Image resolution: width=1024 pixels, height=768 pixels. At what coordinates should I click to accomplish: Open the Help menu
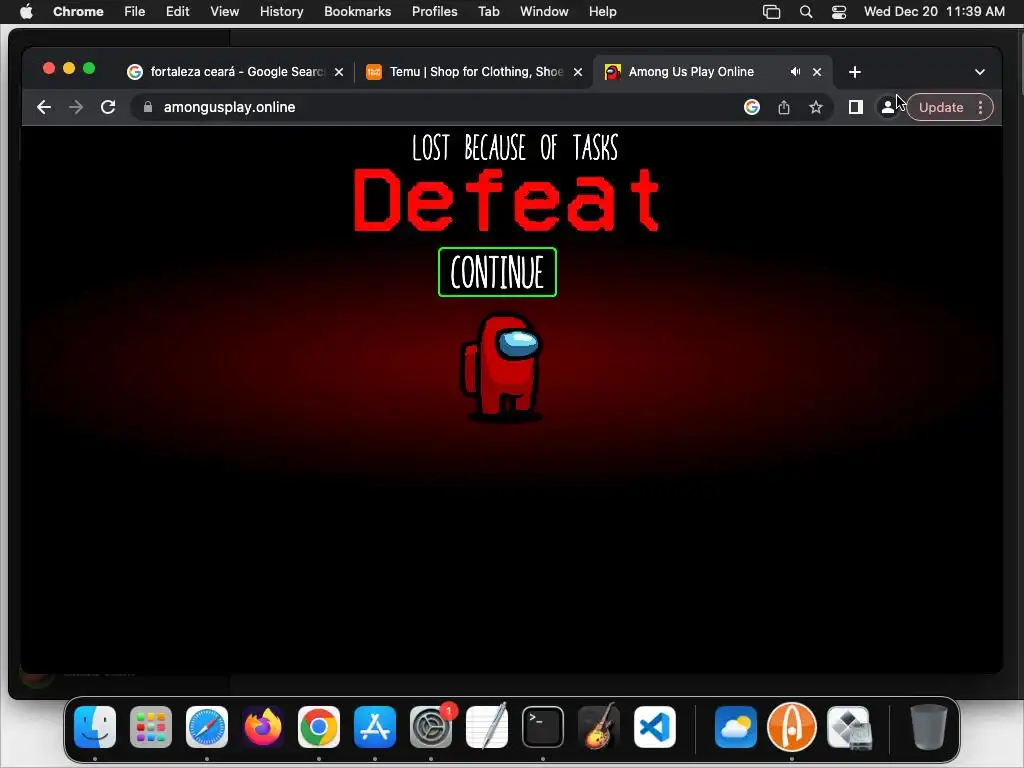[x=602, y=11]
